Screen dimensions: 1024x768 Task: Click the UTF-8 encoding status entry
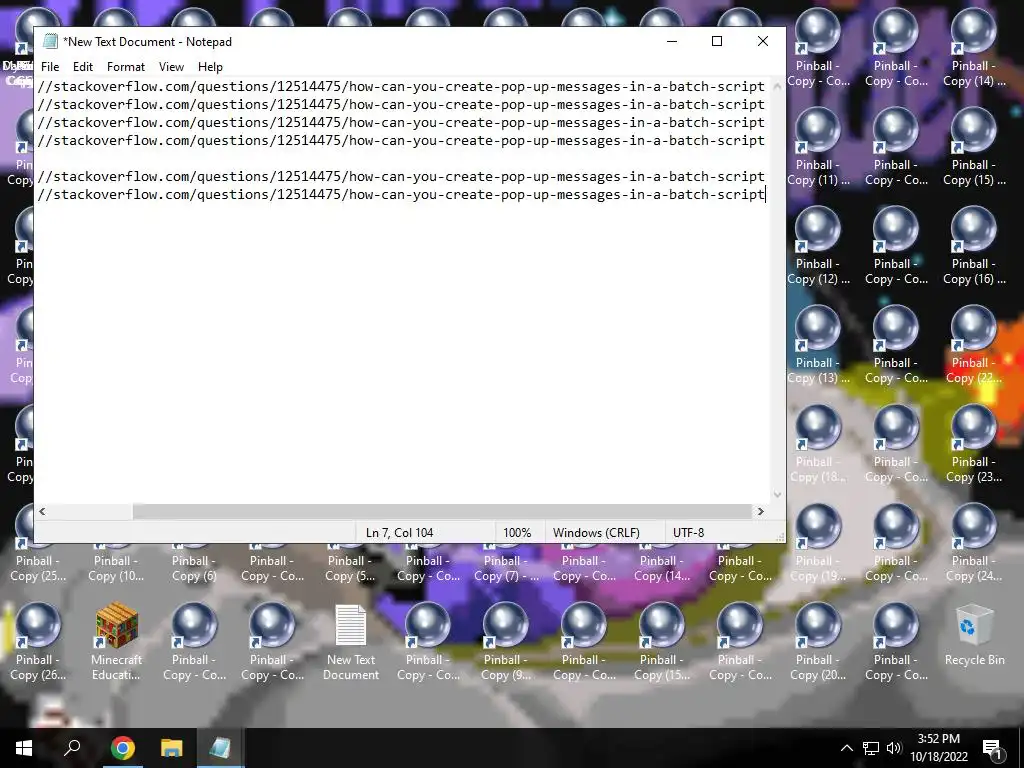[x=688, y=532]
